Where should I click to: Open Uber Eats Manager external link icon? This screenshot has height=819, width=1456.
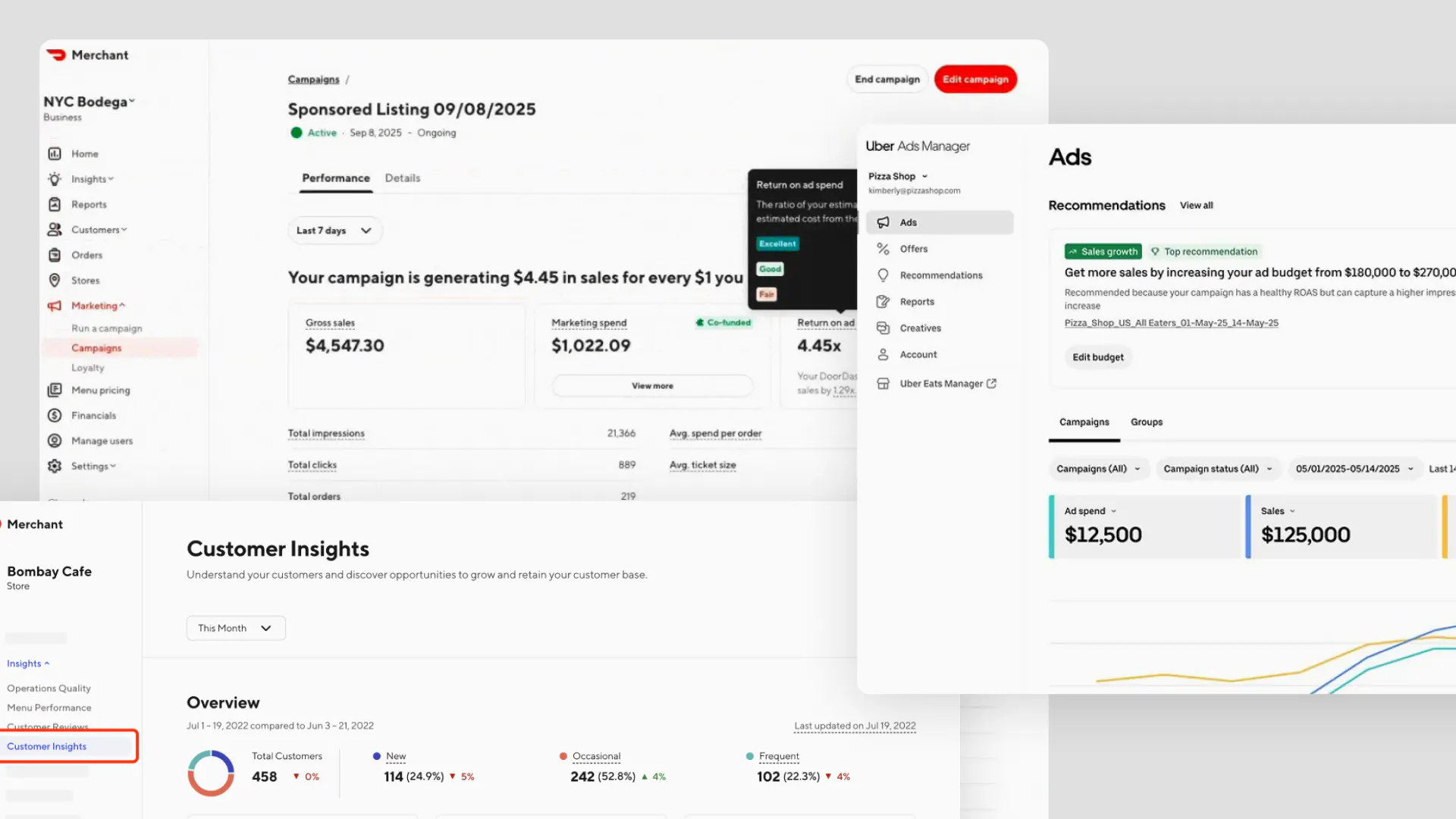coord(991,384)
